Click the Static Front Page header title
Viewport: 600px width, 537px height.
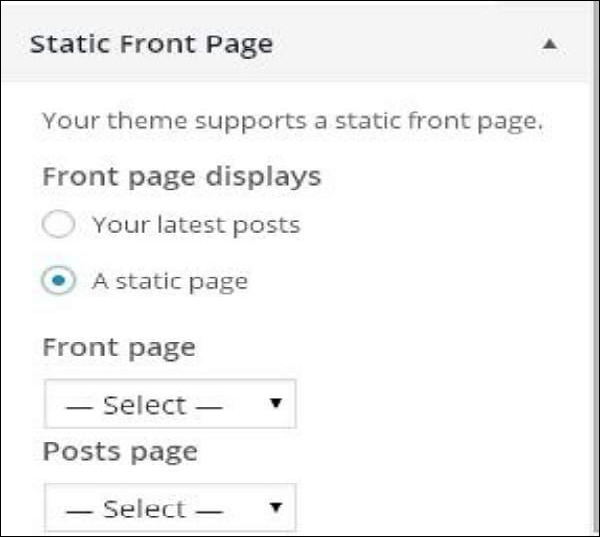pos(151,45)
